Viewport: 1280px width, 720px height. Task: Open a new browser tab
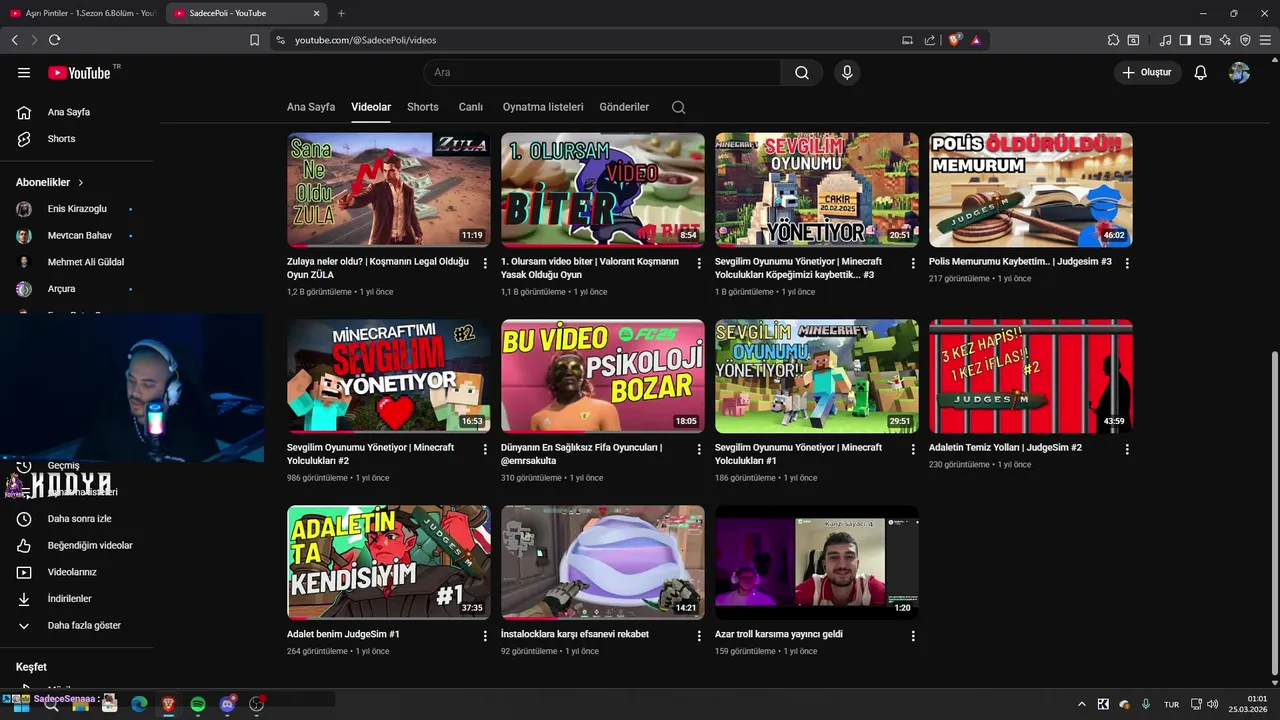click(341, 13)
